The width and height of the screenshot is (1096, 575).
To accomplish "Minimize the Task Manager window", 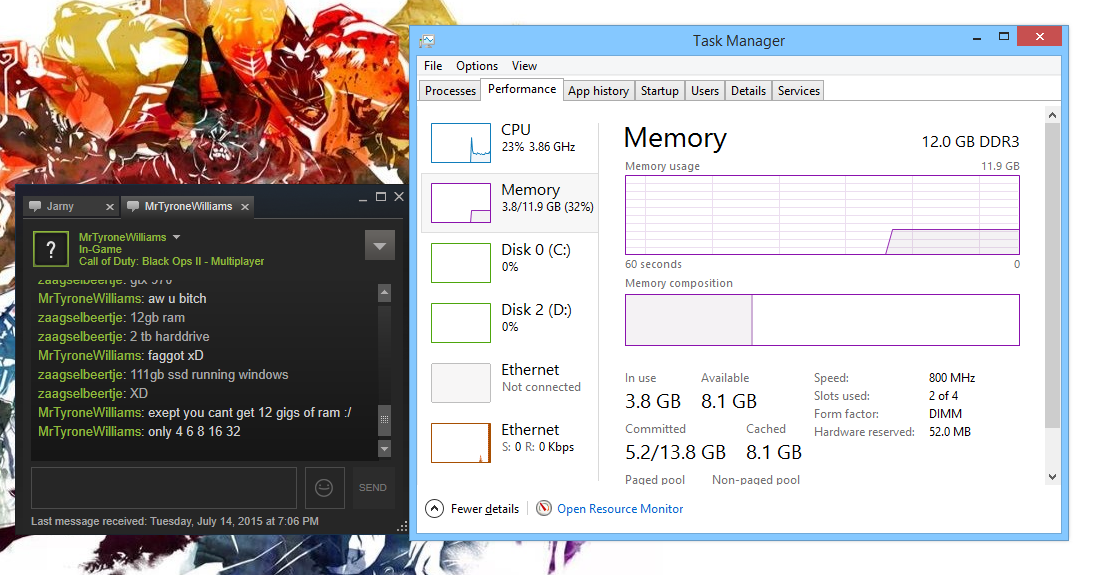I will click(976, 37).
